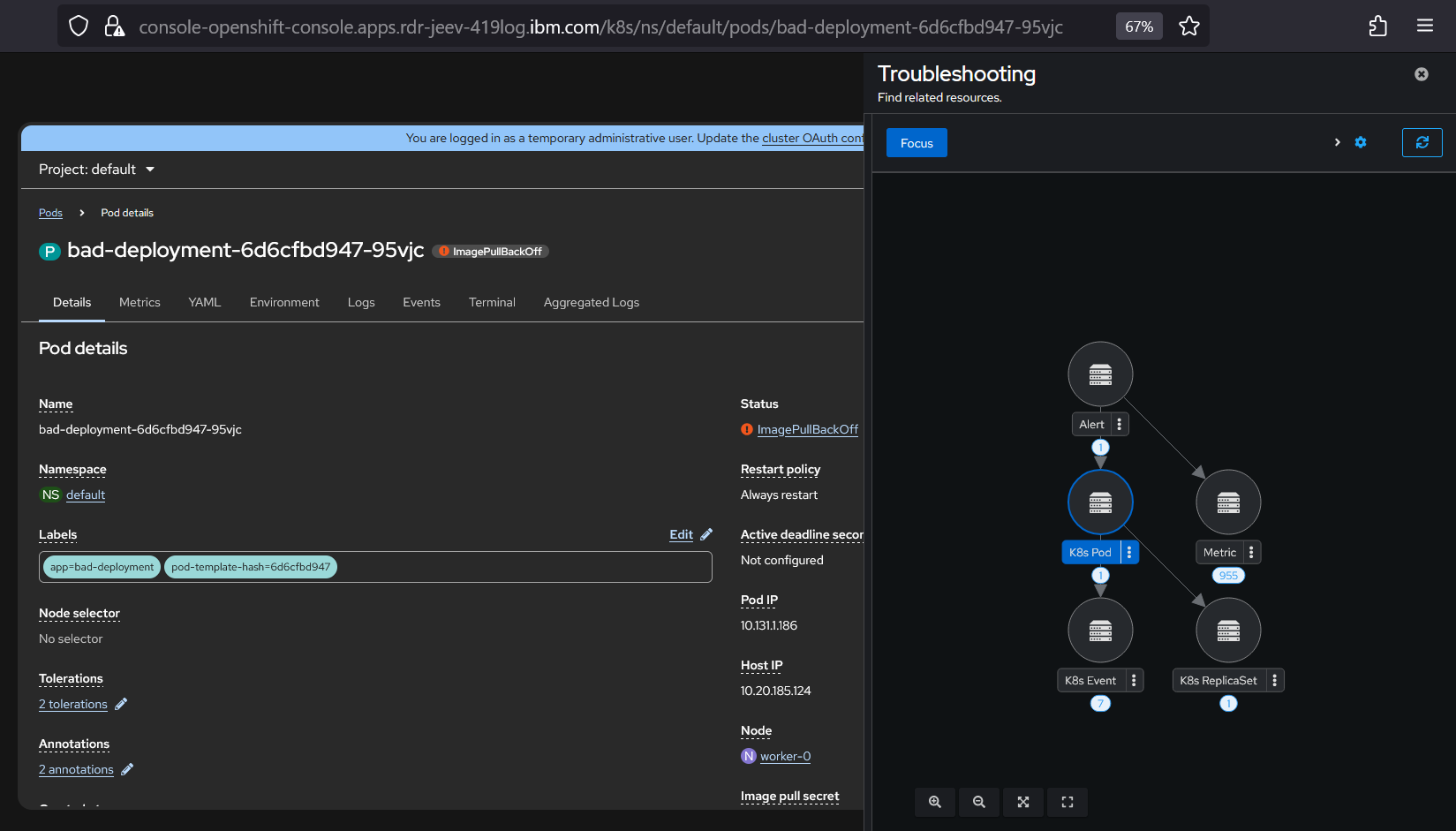
Task: Click the browser zoom level 67% indicator
Action: 1139,26
